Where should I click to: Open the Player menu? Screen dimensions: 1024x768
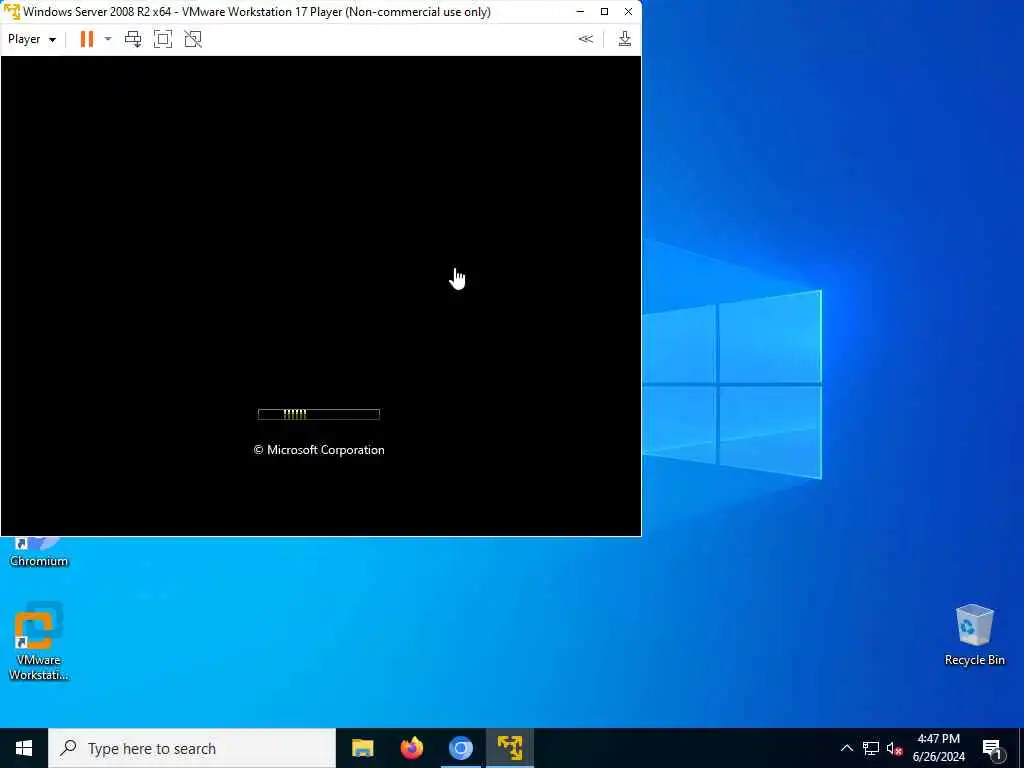(31, 39)
